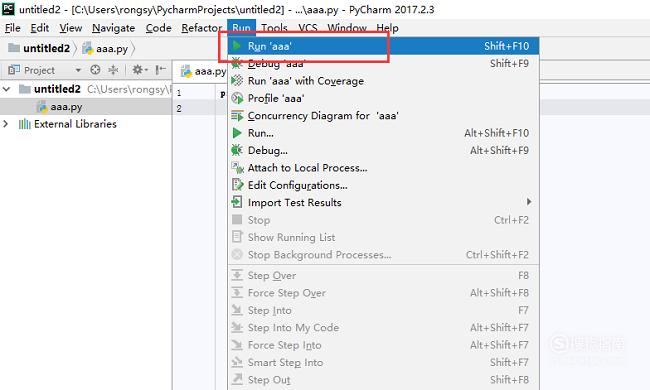Click the Edit Configurations icon
This screenshot has height=390, width=650.
click(x=237, y=185)
